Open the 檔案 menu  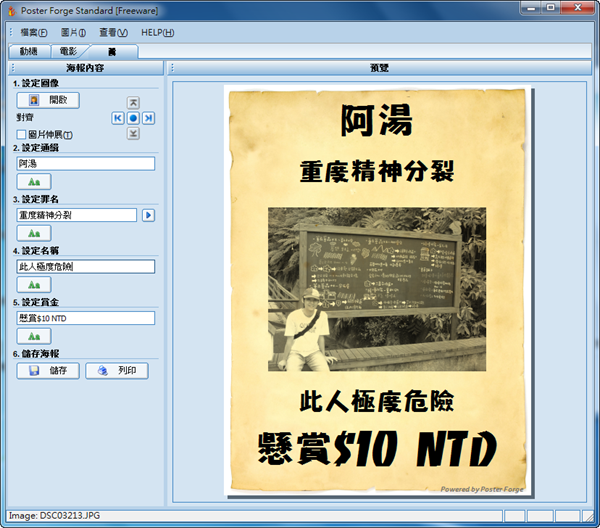(x=34, y=33)
